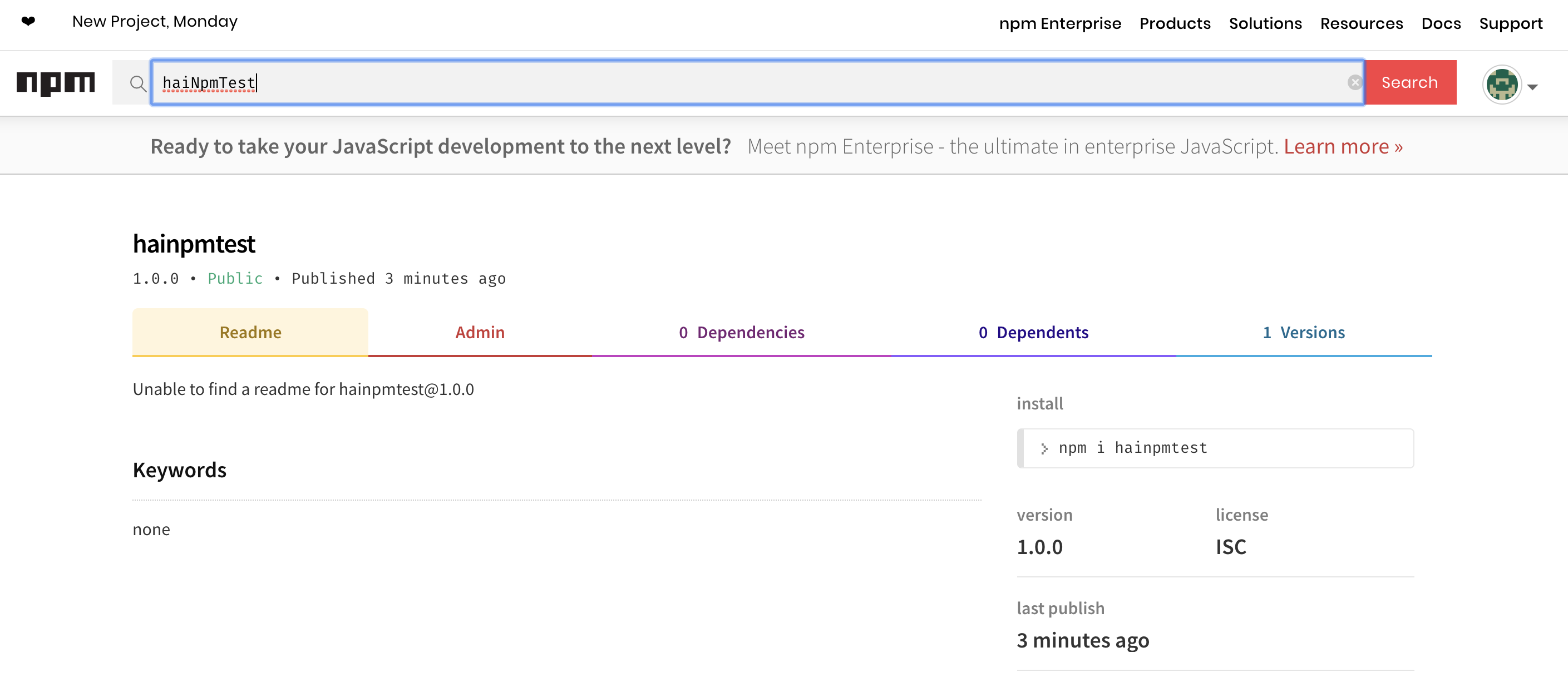Viewport: 1568px width, 682px height.
Task: Click the 'none' keywords value
Action: (x=151, y=530)
